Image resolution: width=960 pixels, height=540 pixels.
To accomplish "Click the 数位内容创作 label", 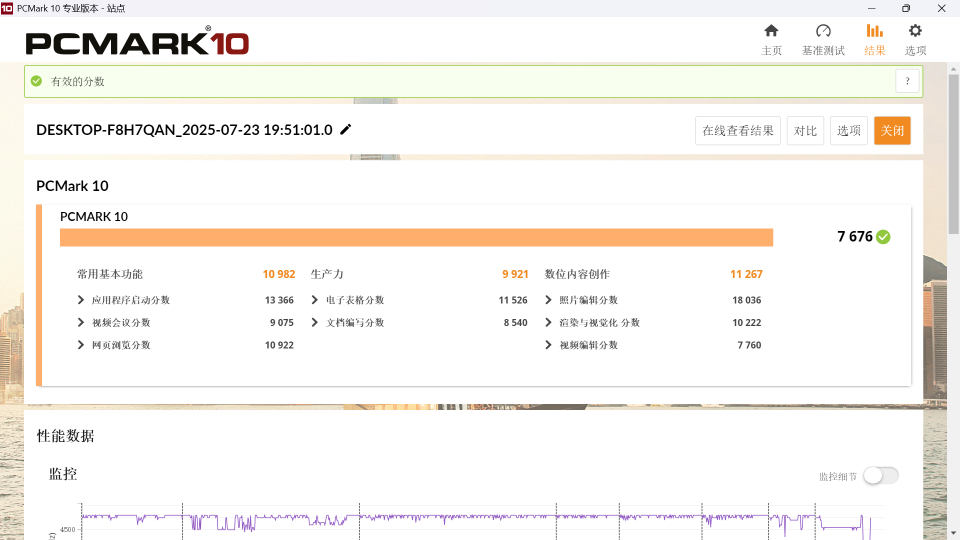I will pyautogui.click(x=577, y=274).
